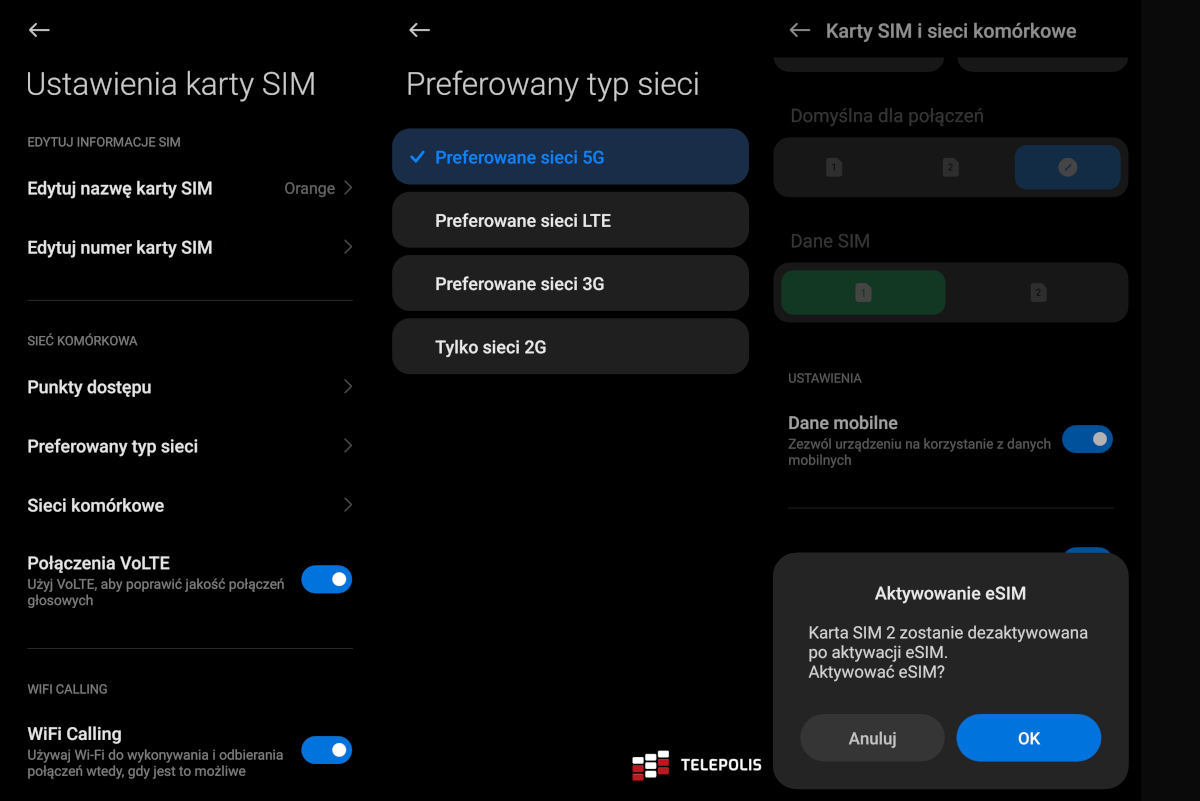Screen dimensions: 1200x801
Task: Disable the Połączenia VoLTE toggle
Action: 326,579
